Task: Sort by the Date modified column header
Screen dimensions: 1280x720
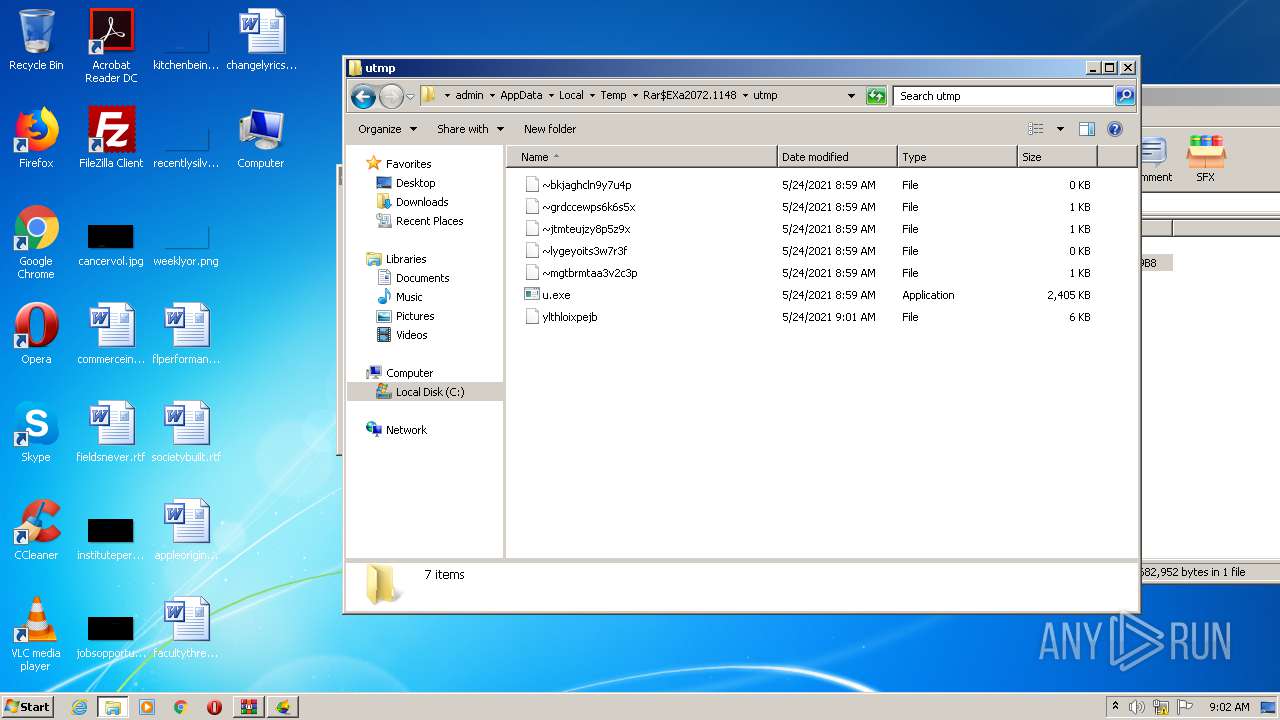Action: pyautogui.click(x=837, y=157)
